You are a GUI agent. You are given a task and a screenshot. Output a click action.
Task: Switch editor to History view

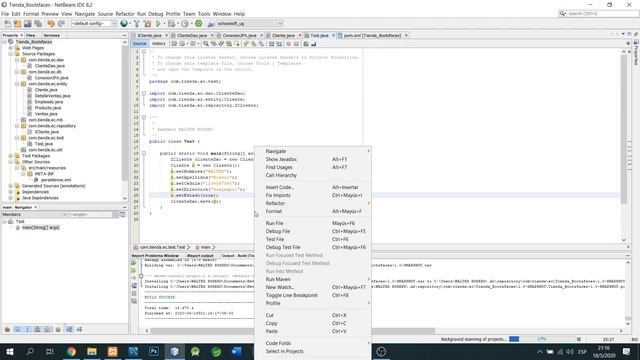coord(159,44)
